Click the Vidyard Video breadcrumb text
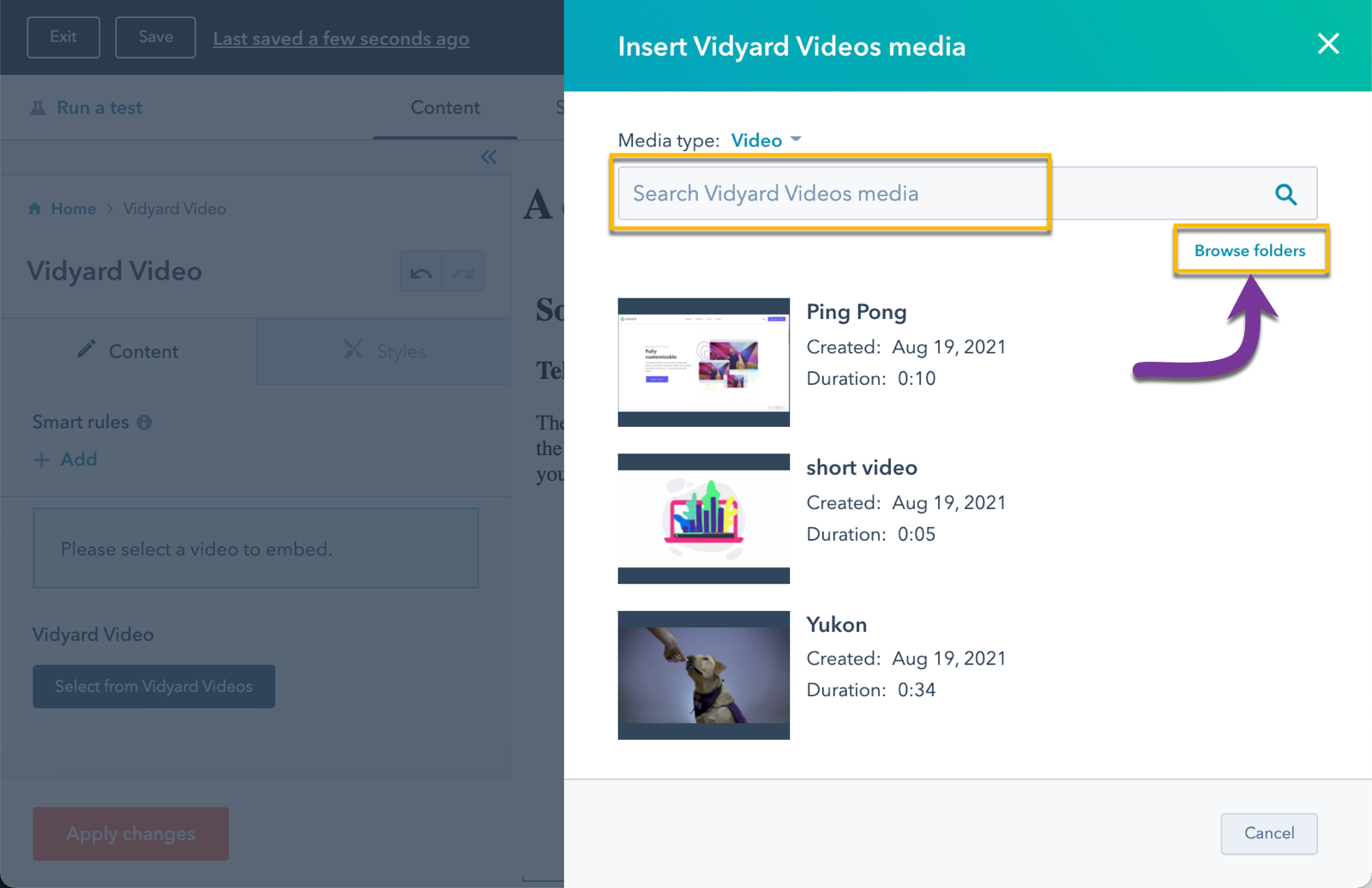The image size is (1372, 888). [x=174, y=208]
